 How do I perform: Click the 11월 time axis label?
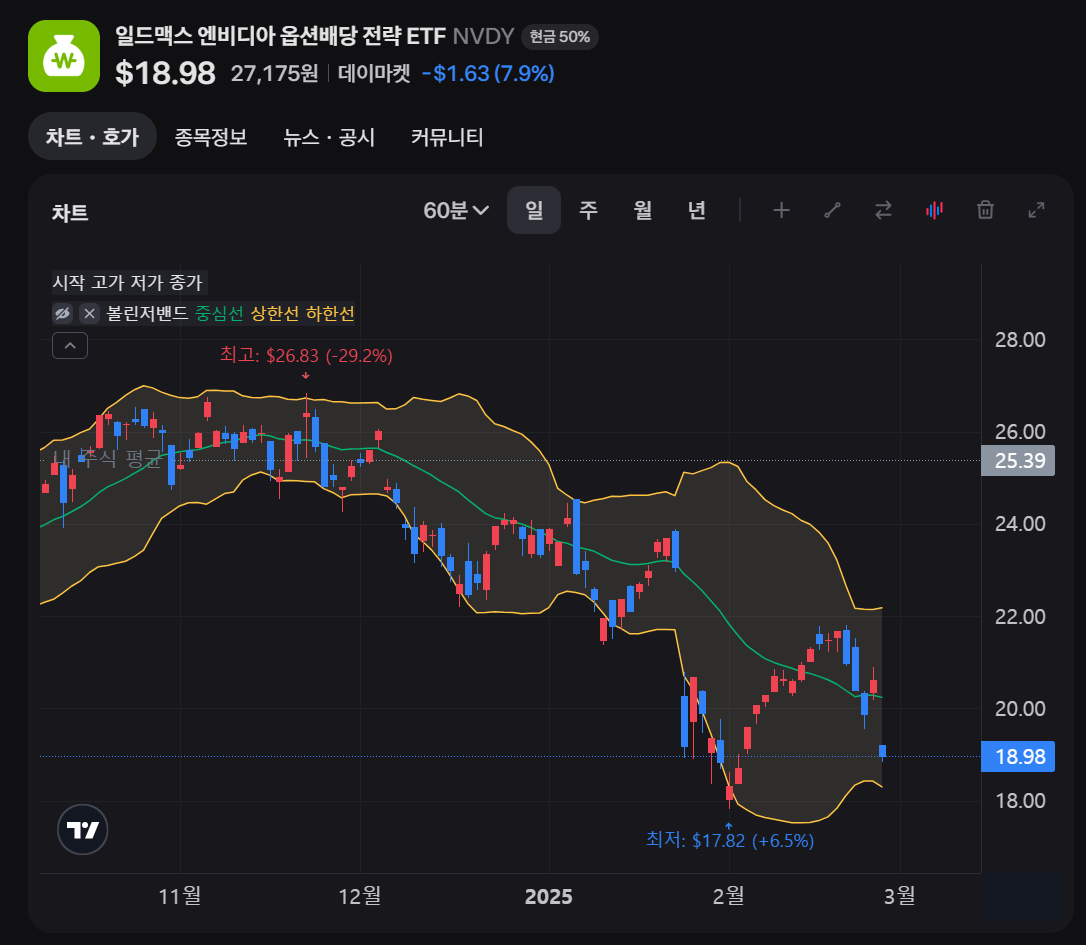pos(180,896)
